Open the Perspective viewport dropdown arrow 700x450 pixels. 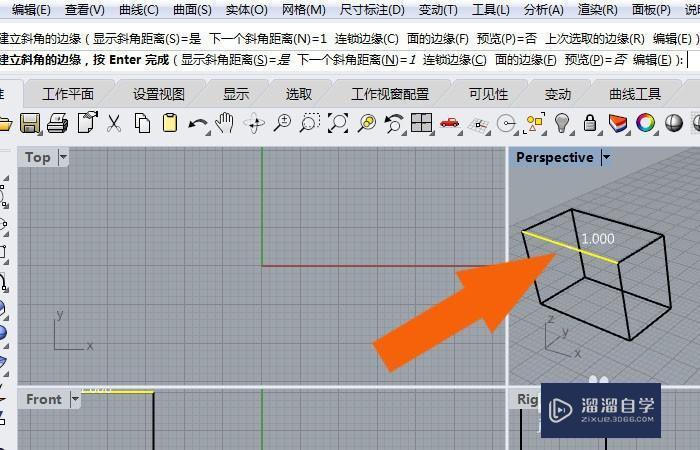[x=606, y=157]
